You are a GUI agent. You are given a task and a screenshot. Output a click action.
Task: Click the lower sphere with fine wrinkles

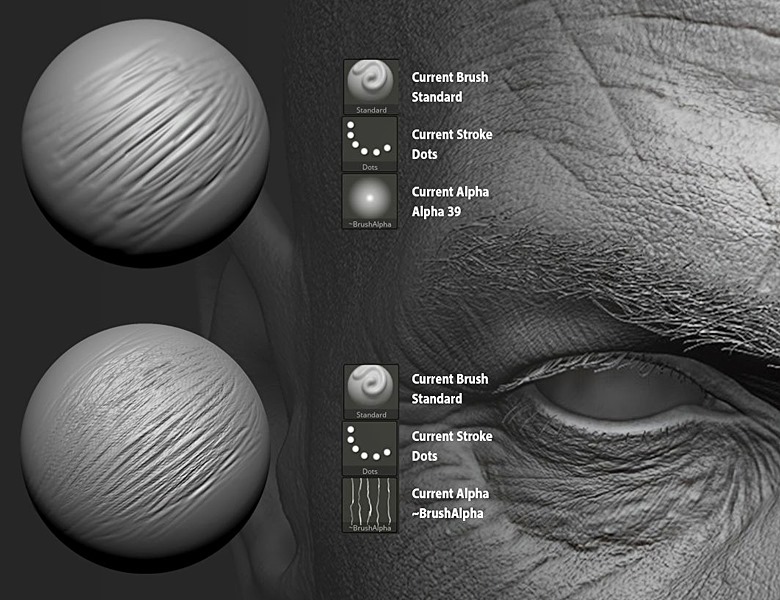pyautogui.click(x=145, y=448)
